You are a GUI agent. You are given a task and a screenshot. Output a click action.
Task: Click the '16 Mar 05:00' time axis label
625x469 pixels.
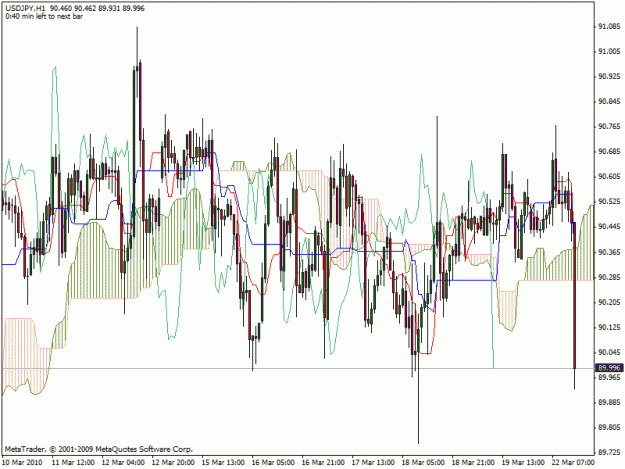(x=273, y=463)
